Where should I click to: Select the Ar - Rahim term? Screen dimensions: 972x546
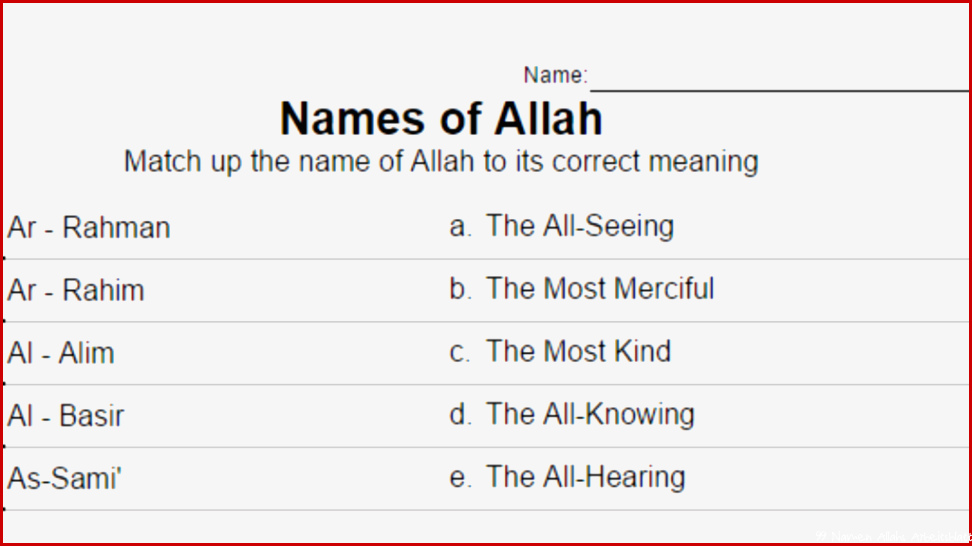[x=76, y=290]
